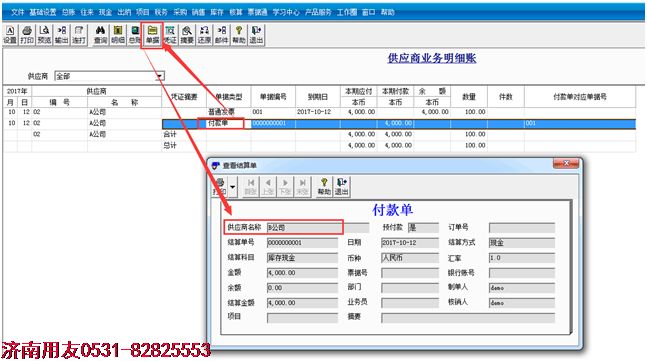Click the 日期 field 2017-10-12 in dialog
Screen dimensions: 647x361
coord(410,243)
